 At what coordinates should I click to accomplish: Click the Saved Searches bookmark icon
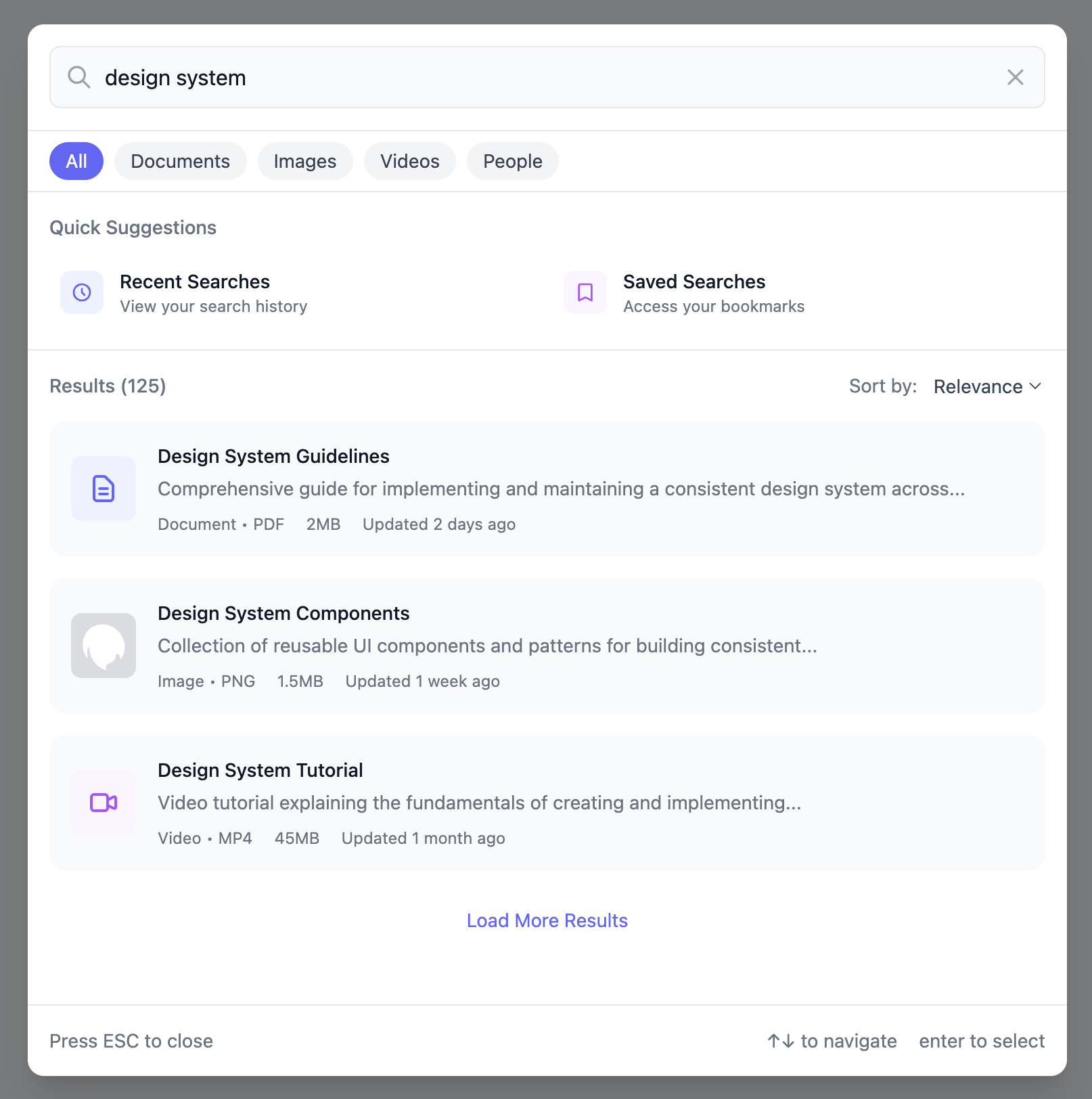585,292
